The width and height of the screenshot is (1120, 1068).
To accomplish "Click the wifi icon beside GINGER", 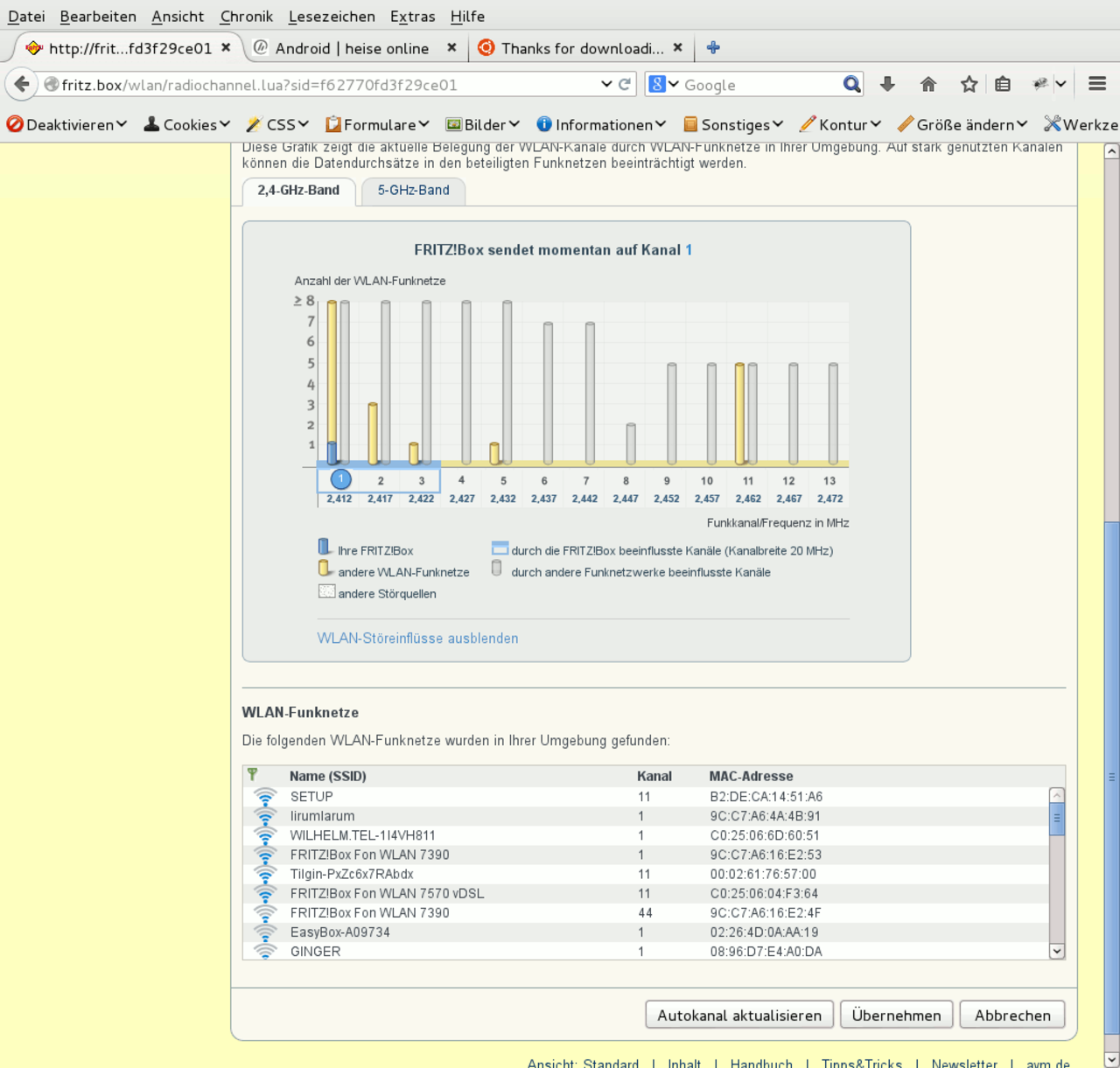I will [x=265, y=951].
